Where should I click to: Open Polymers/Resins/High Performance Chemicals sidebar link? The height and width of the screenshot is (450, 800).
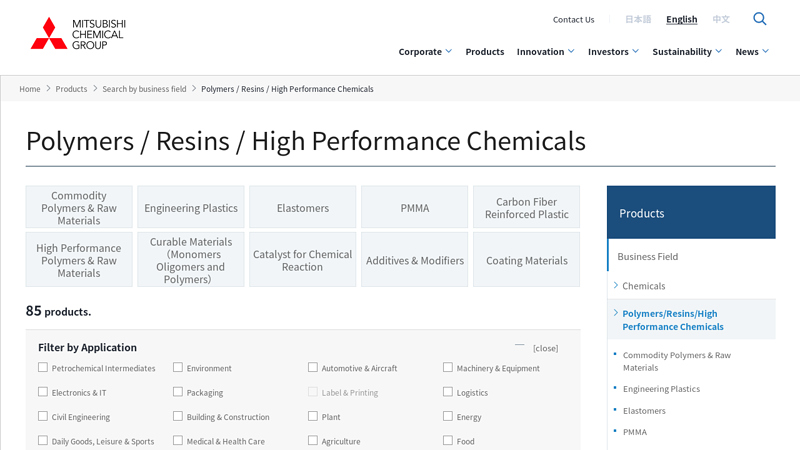673,320
